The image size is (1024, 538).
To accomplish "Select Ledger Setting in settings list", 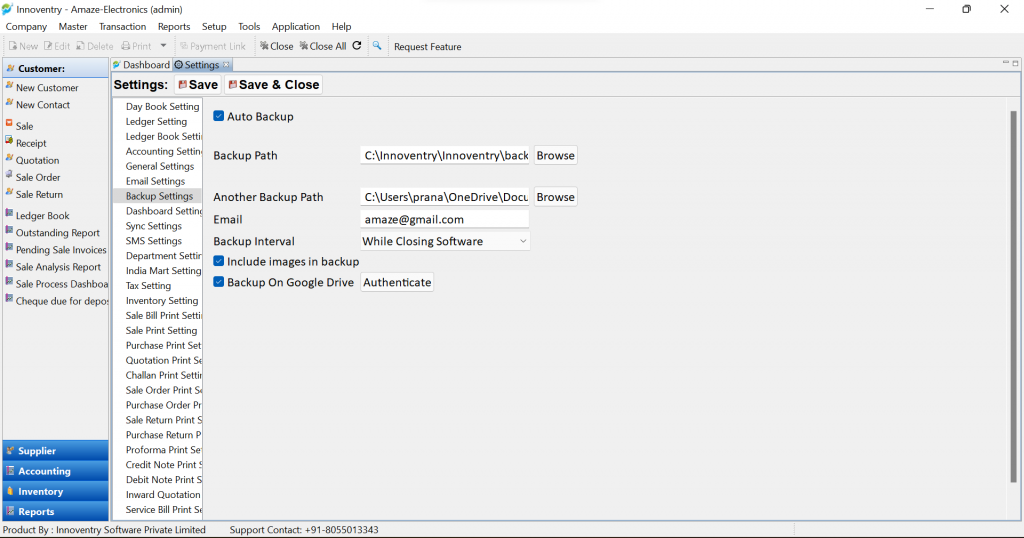I will click(x=156, y=121).
